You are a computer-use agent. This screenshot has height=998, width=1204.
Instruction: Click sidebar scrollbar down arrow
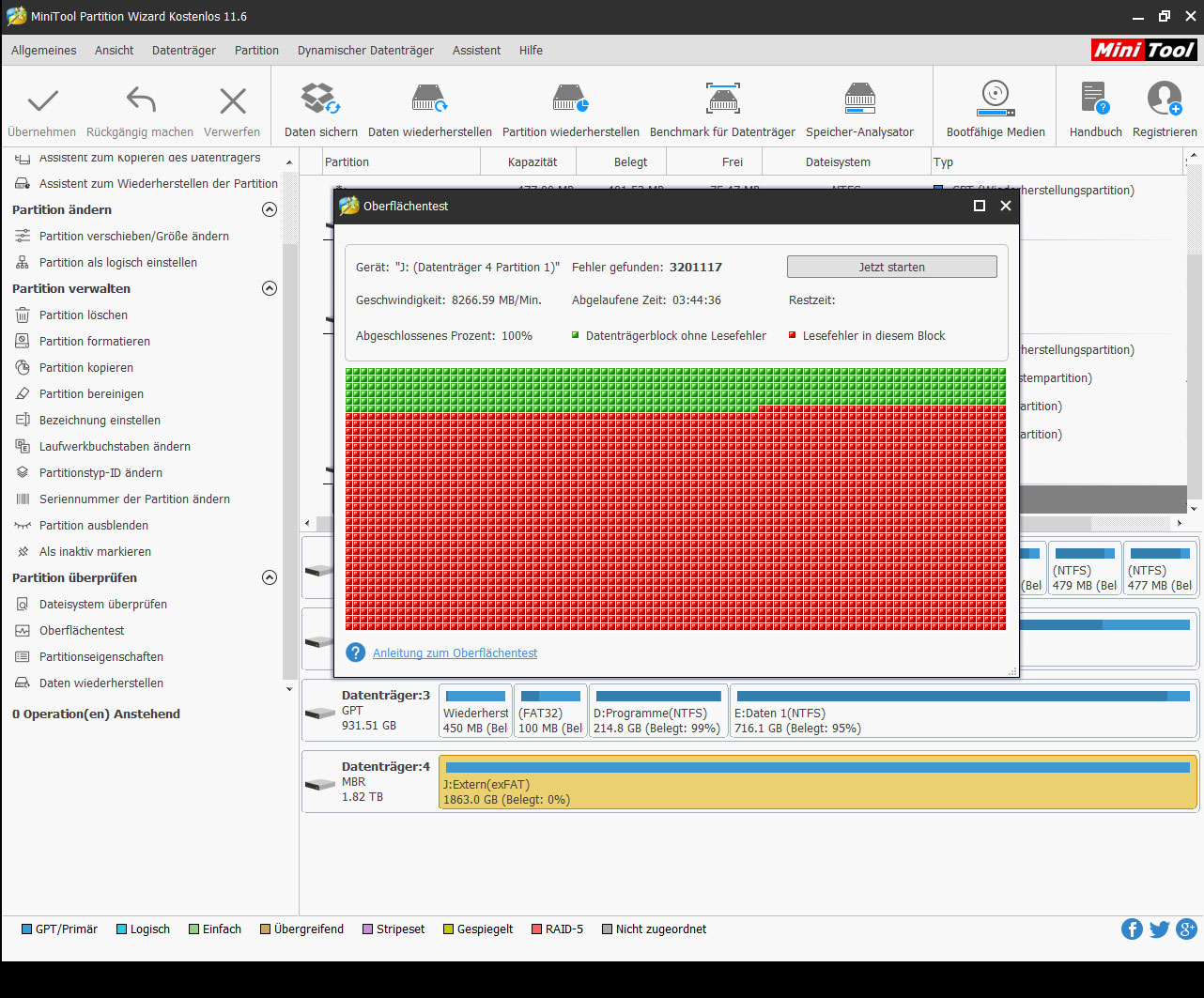[x=289, y=689]
